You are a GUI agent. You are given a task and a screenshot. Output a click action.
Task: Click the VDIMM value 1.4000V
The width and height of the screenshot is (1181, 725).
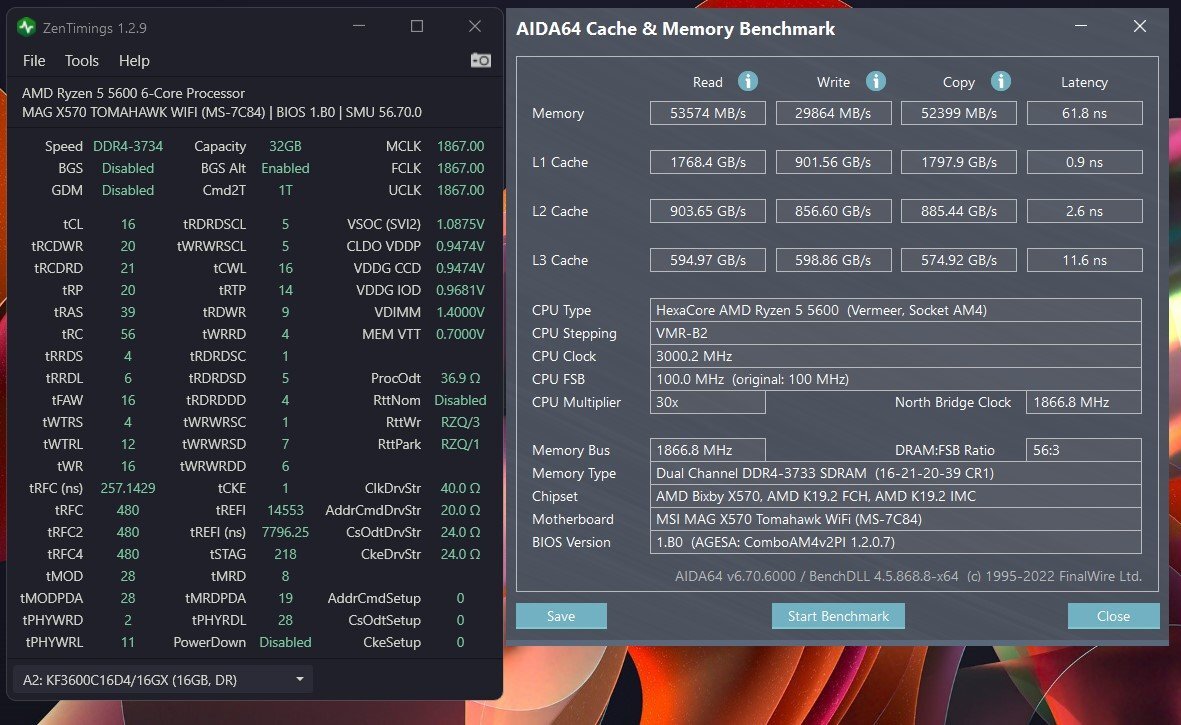click(x=460, y=312)
